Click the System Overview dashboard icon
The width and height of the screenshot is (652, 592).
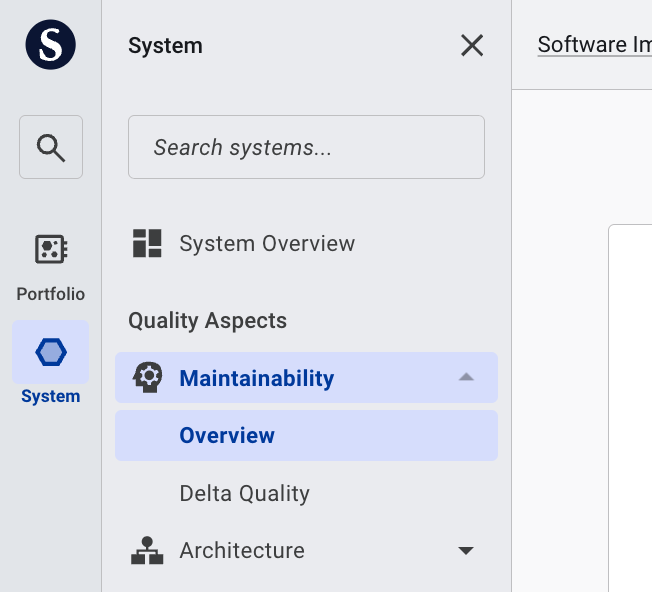click(147, 243)
